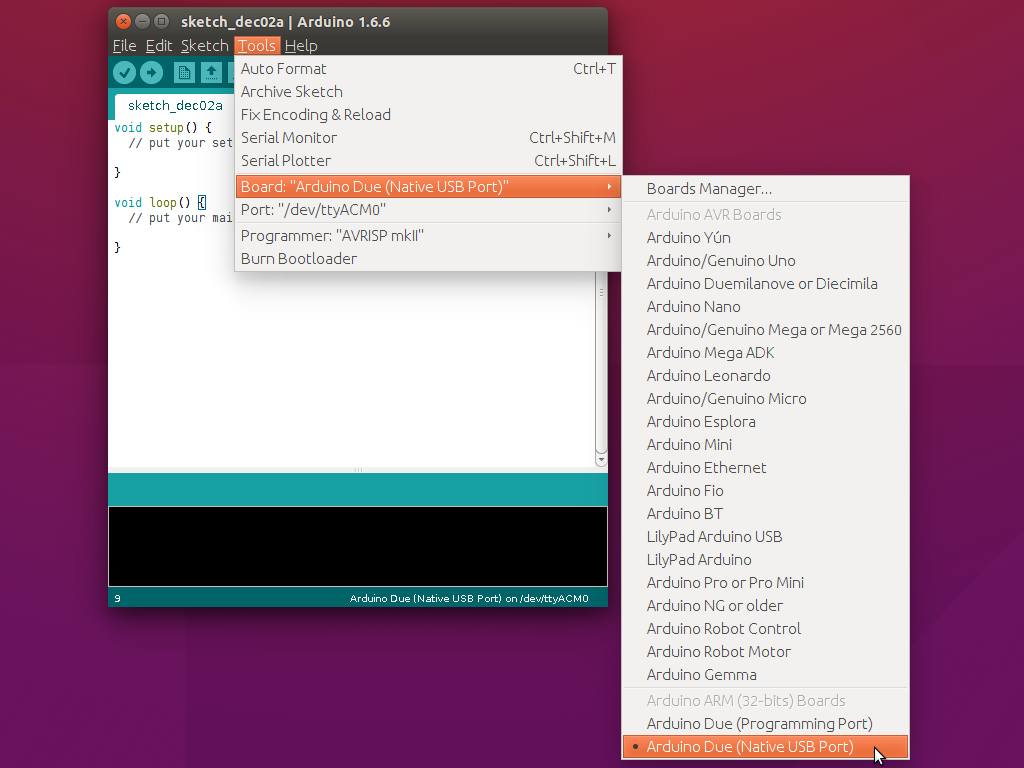Select Arduino Due (Programming Port)
This screenshot has height=768, width=1024.
point(765,724)
